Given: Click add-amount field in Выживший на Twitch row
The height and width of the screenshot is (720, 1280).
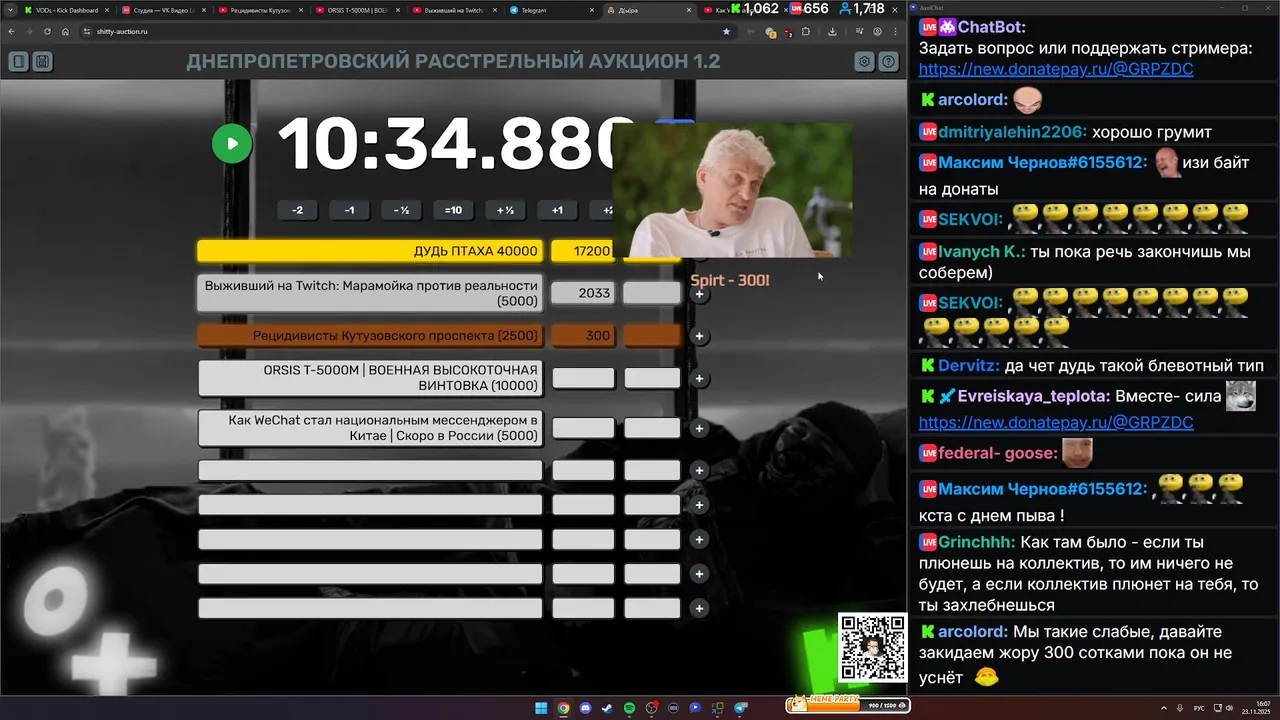Looking at the screenshot, I should pos(651,293).
